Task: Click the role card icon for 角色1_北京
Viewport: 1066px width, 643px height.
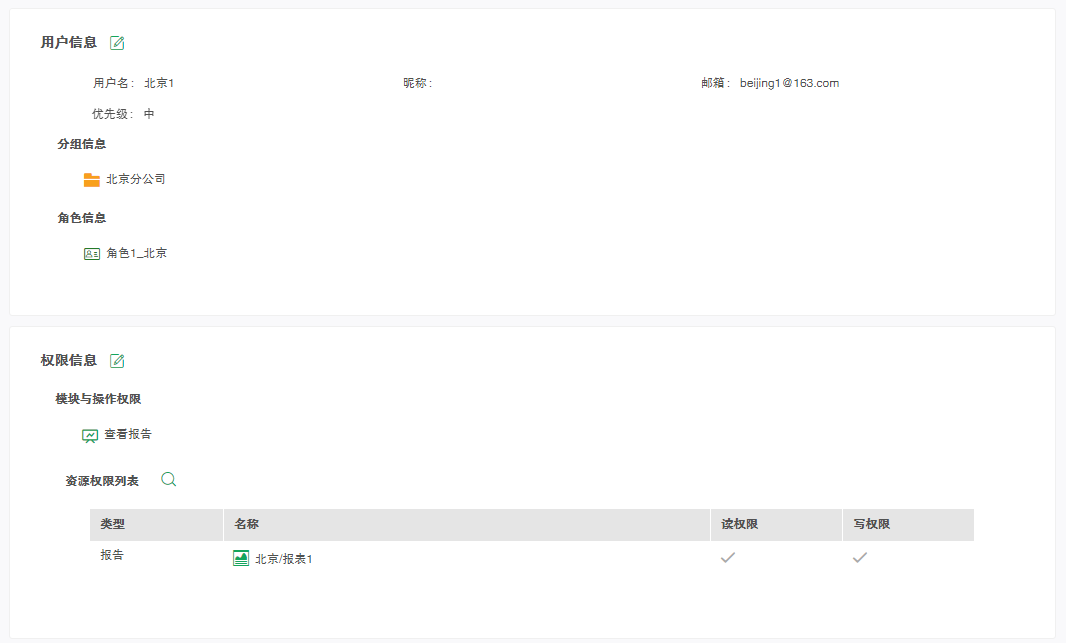Action: coord(92,254)
